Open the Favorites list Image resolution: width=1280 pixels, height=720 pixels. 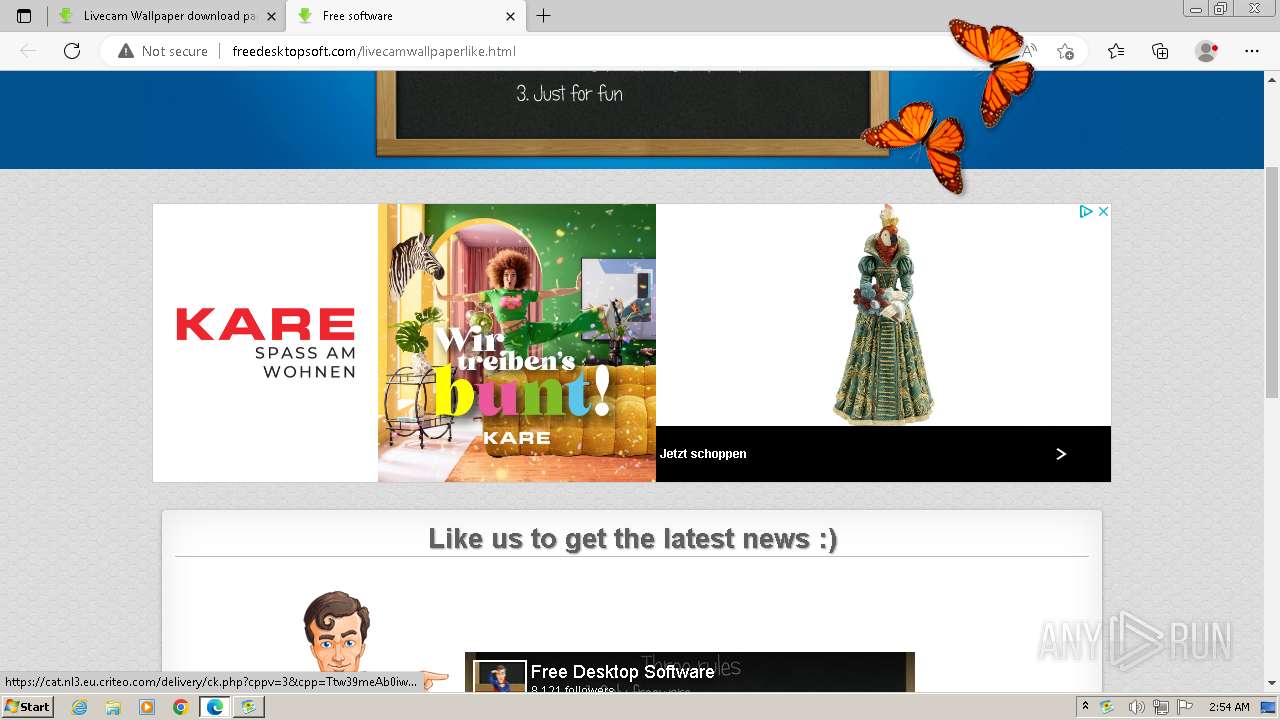pos(1116,51)
